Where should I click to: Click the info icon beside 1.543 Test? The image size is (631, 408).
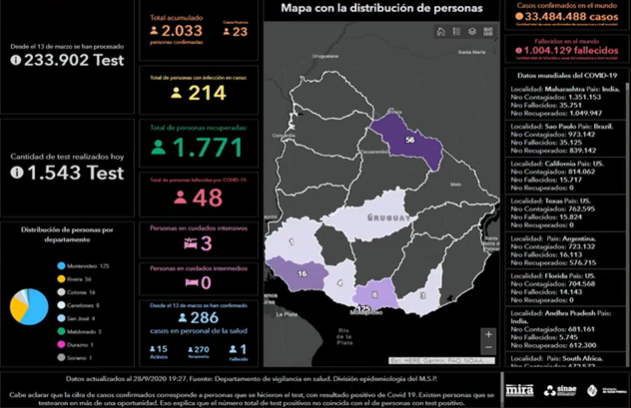(16, 173)
